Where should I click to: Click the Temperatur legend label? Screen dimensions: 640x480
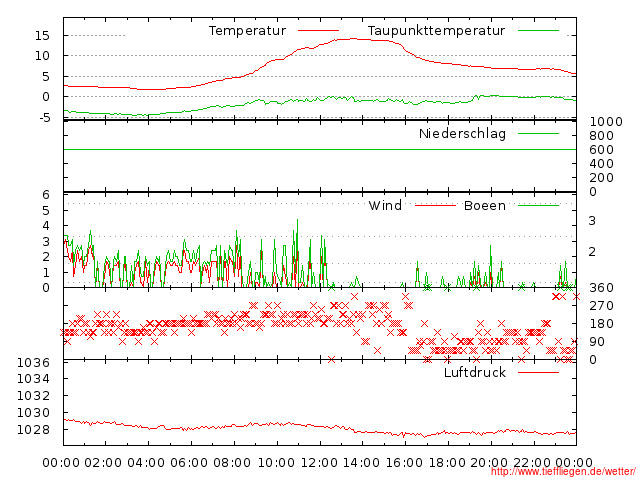point(247,31)
